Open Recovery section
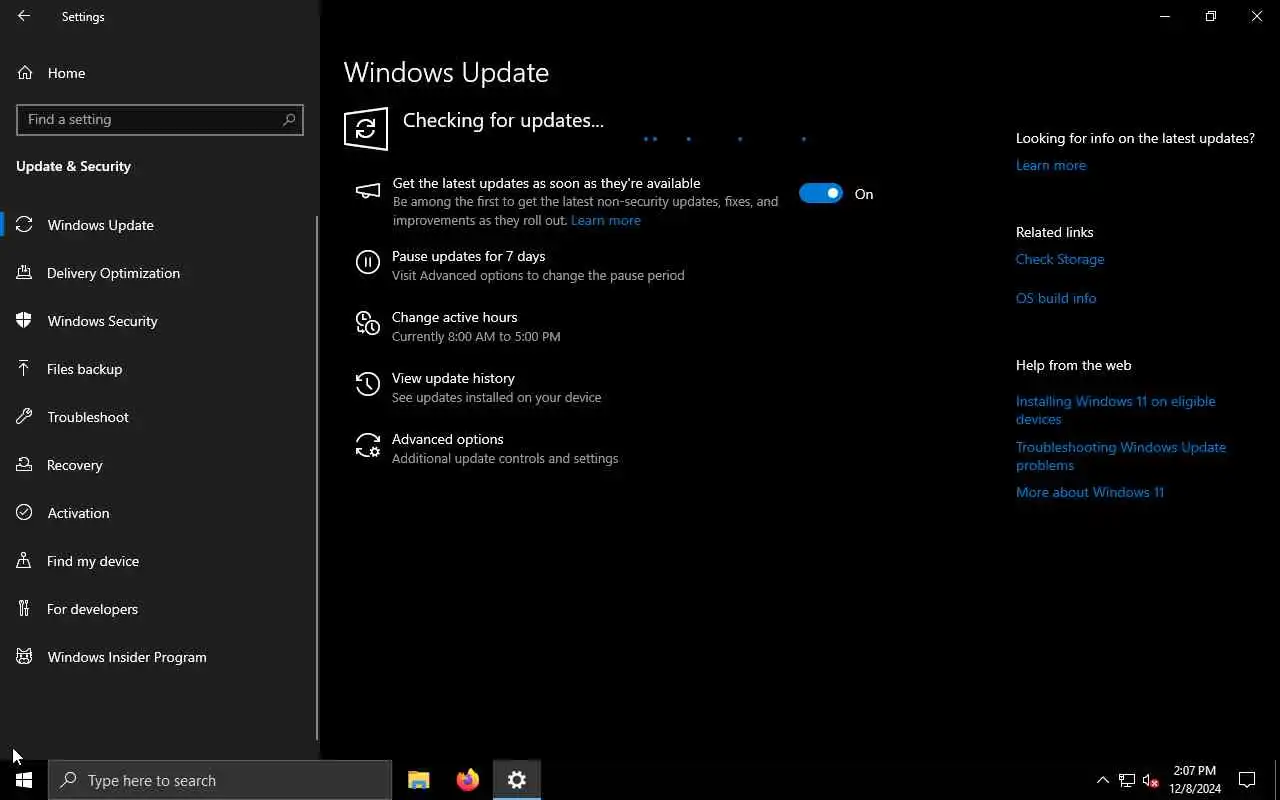 [160, 465]
